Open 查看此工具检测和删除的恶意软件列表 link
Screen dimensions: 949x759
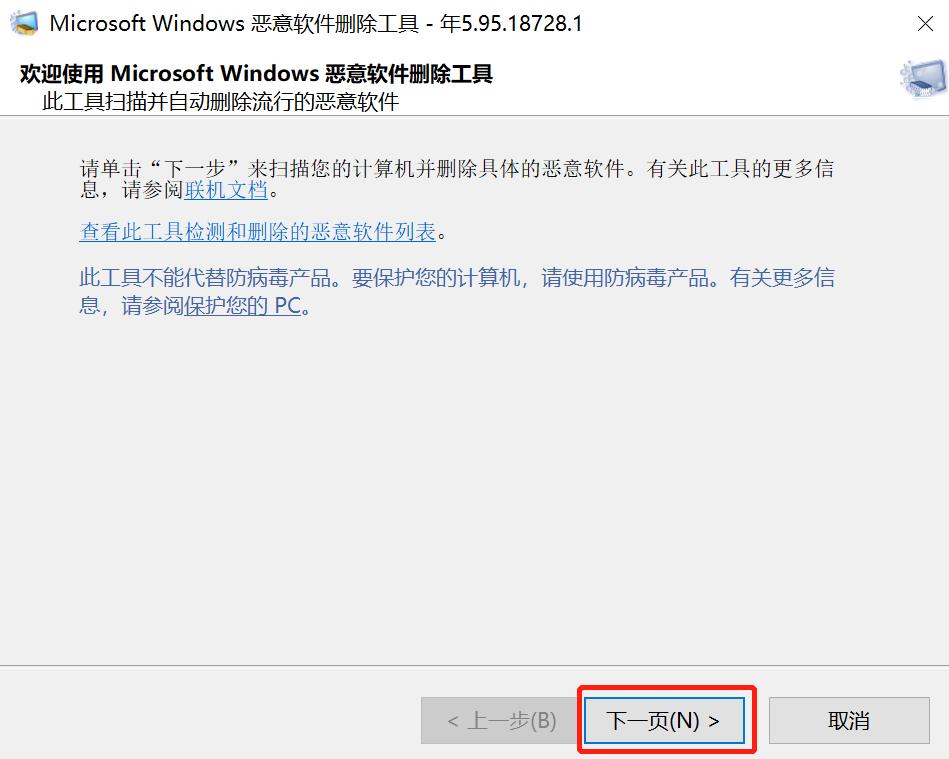[258, 231]
